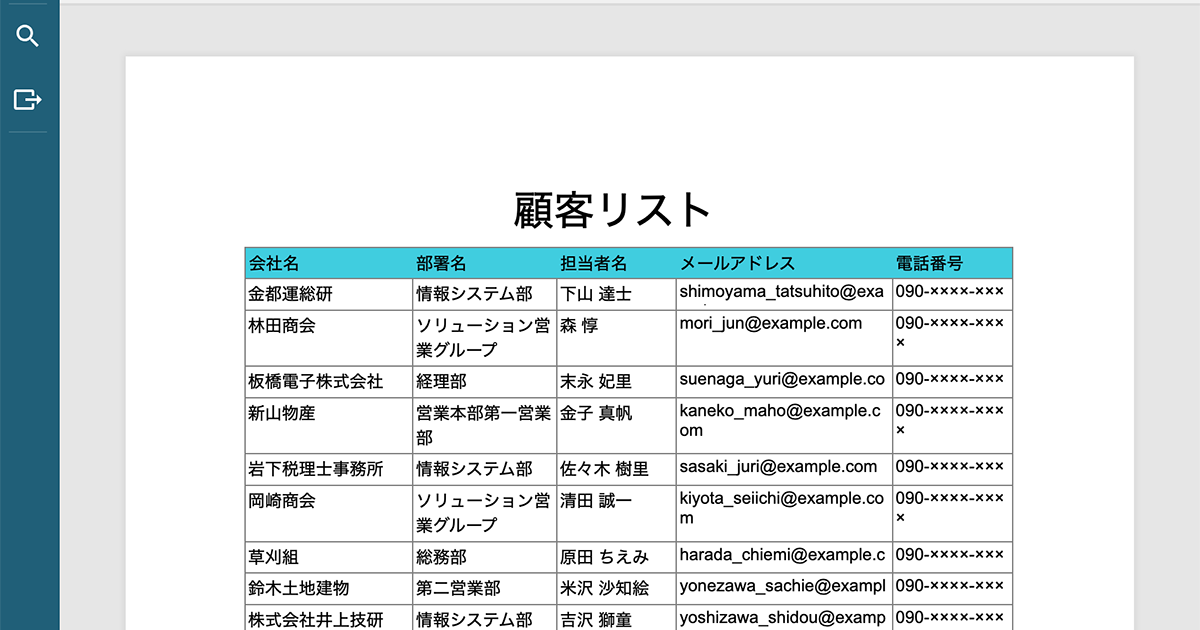
Task: Open the search tool in the sidebar
Action: coord(28,35)
